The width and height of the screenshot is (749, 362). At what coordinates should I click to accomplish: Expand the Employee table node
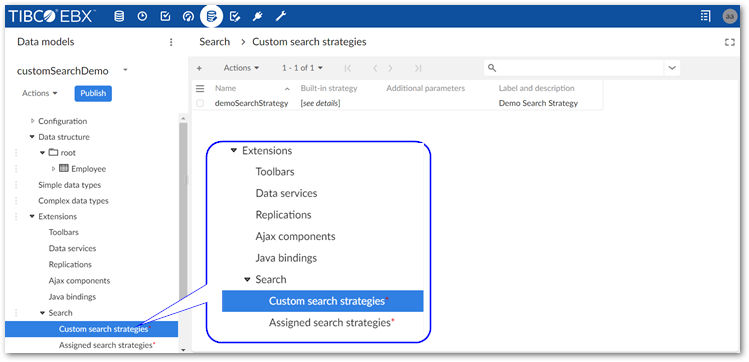(53, 169)
